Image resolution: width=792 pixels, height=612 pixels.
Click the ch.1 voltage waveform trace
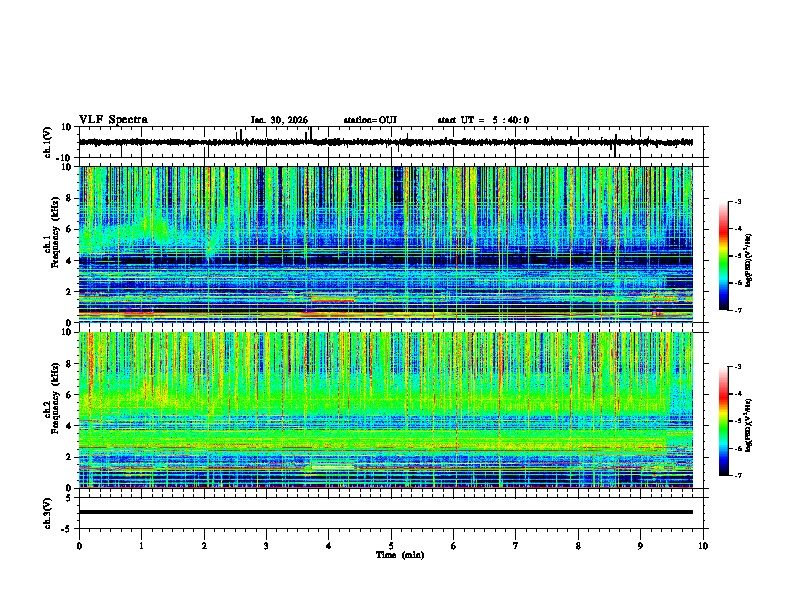click(x=386, y=142)
